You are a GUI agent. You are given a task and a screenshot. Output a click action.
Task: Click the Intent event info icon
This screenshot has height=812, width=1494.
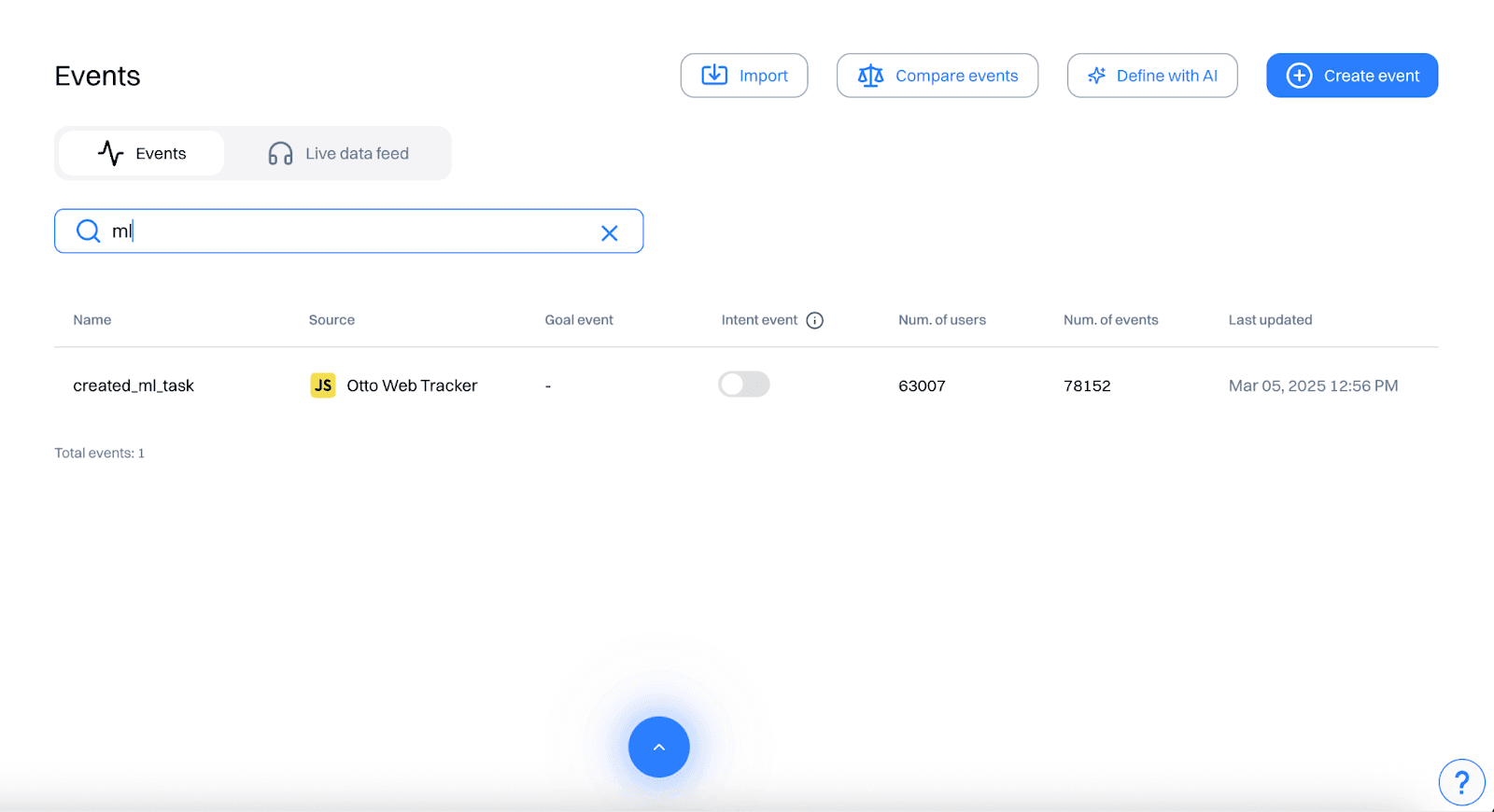[814, 320]
